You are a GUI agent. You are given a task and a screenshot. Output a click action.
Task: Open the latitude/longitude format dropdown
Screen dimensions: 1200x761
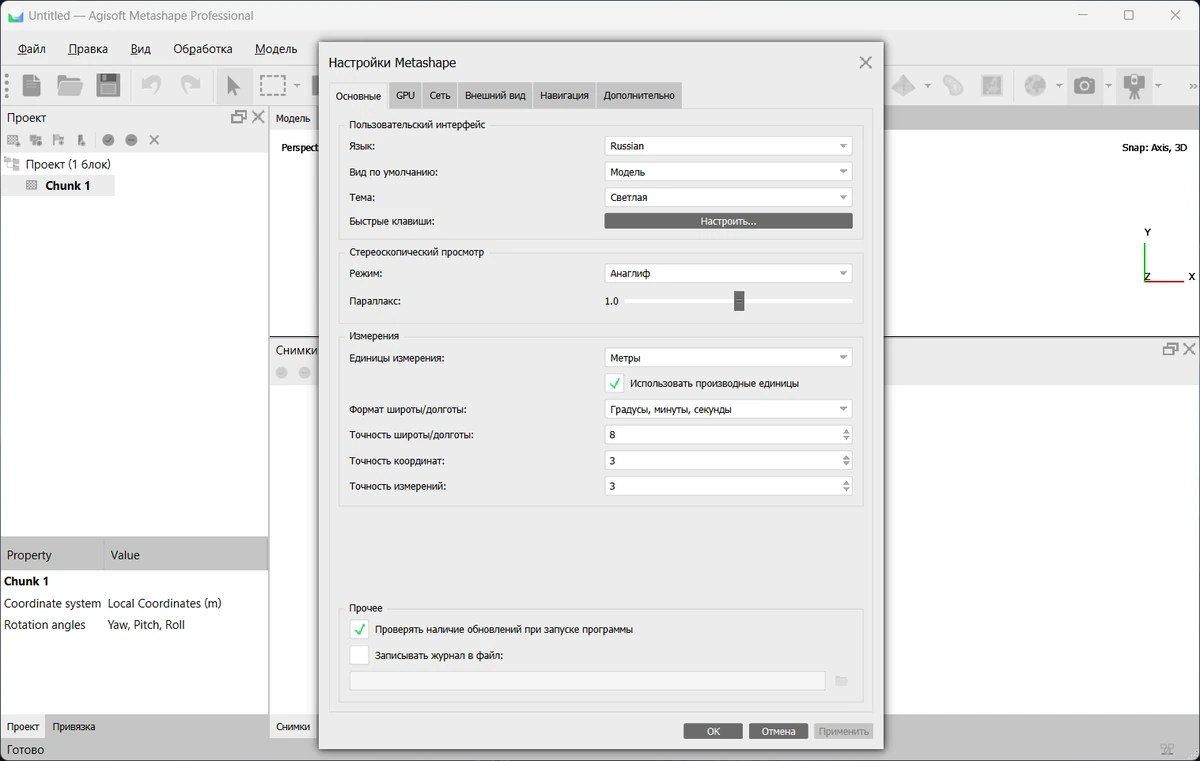coord(728,409)
